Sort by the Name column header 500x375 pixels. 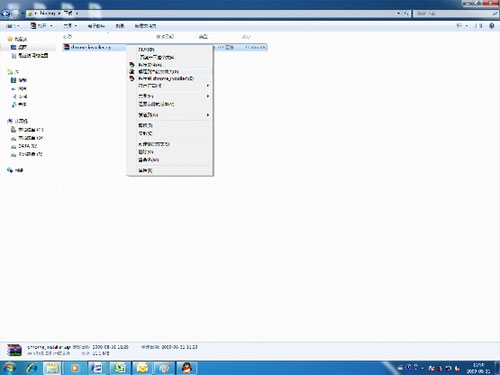pyautogui.click(x=67, y=36)
